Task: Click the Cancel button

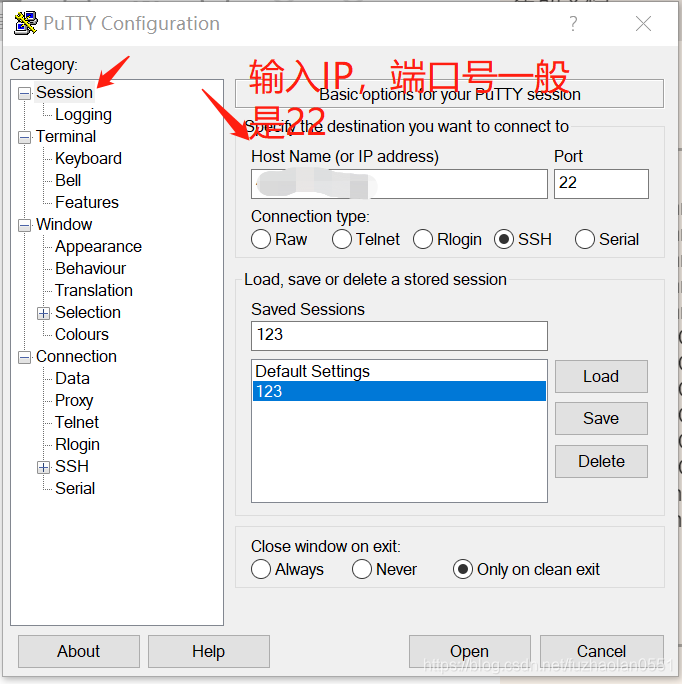Action: click(602, 652)
